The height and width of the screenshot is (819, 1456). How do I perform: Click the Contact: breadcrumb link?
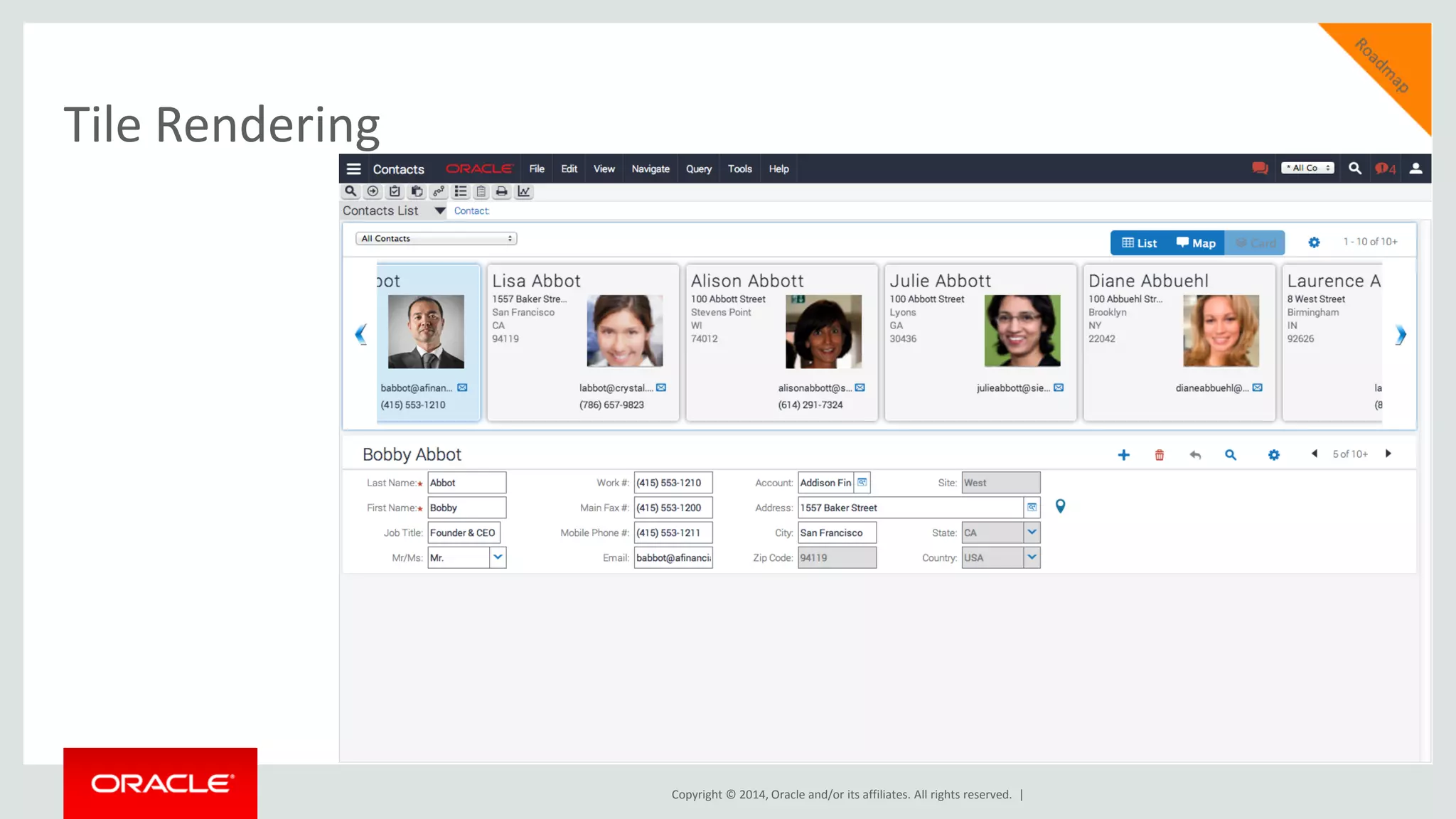(x=472, y=211)
